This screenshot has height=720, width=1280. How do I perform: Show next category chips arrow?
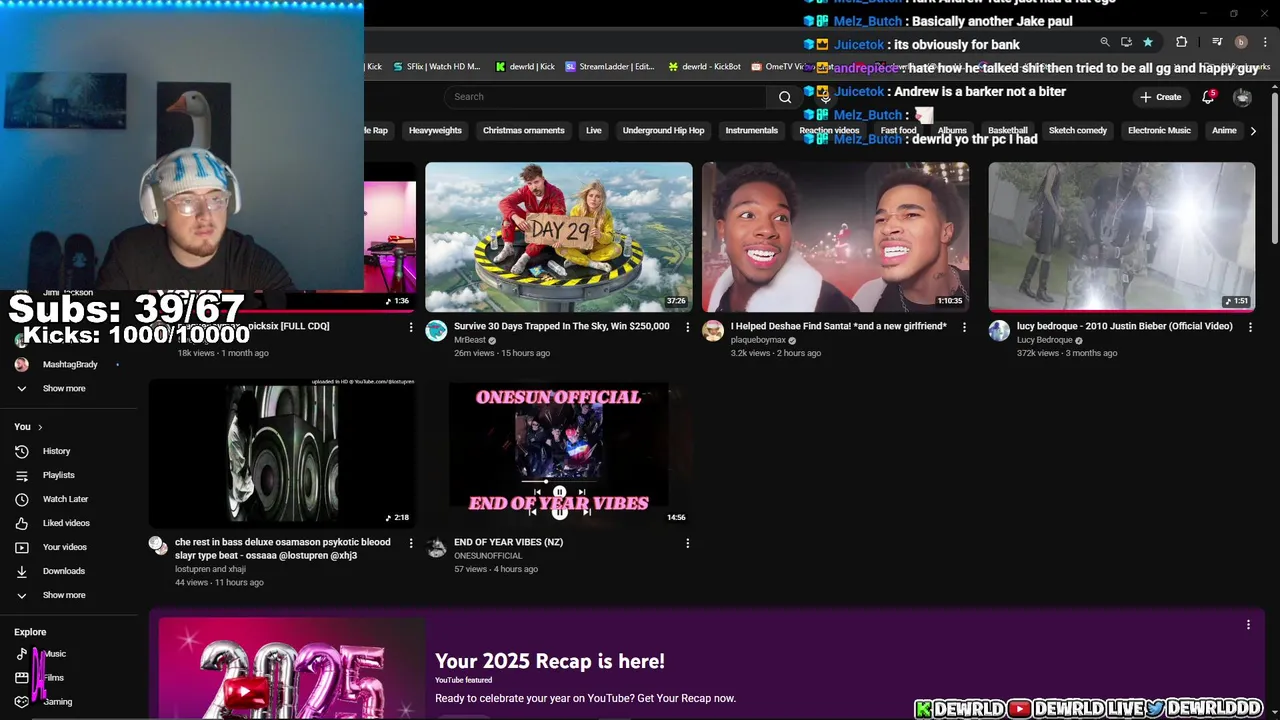(1253, 131)
